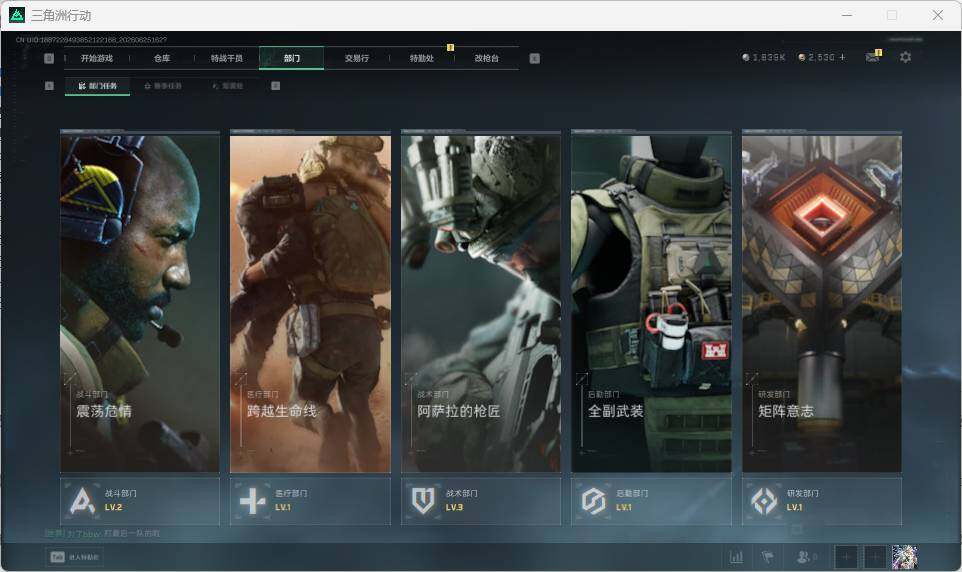The height and width of the screenshot is (572, 962).
Task: Open the 开始游戏 tab
Action: [97, 58]
